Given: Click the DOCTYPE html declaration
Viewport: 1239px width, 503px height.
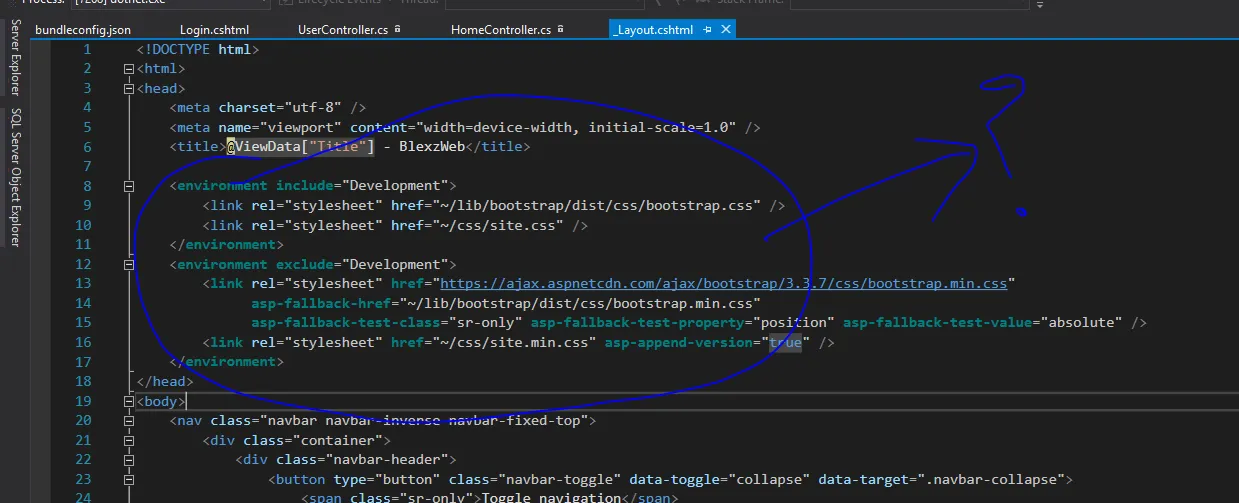Looking at the screenshot, I should pos(197,49).
